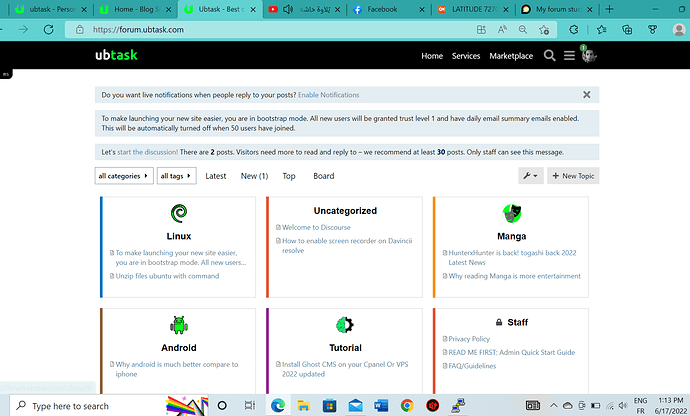
Task: Open the taskbar volume speaker icon
Action: 623,405
